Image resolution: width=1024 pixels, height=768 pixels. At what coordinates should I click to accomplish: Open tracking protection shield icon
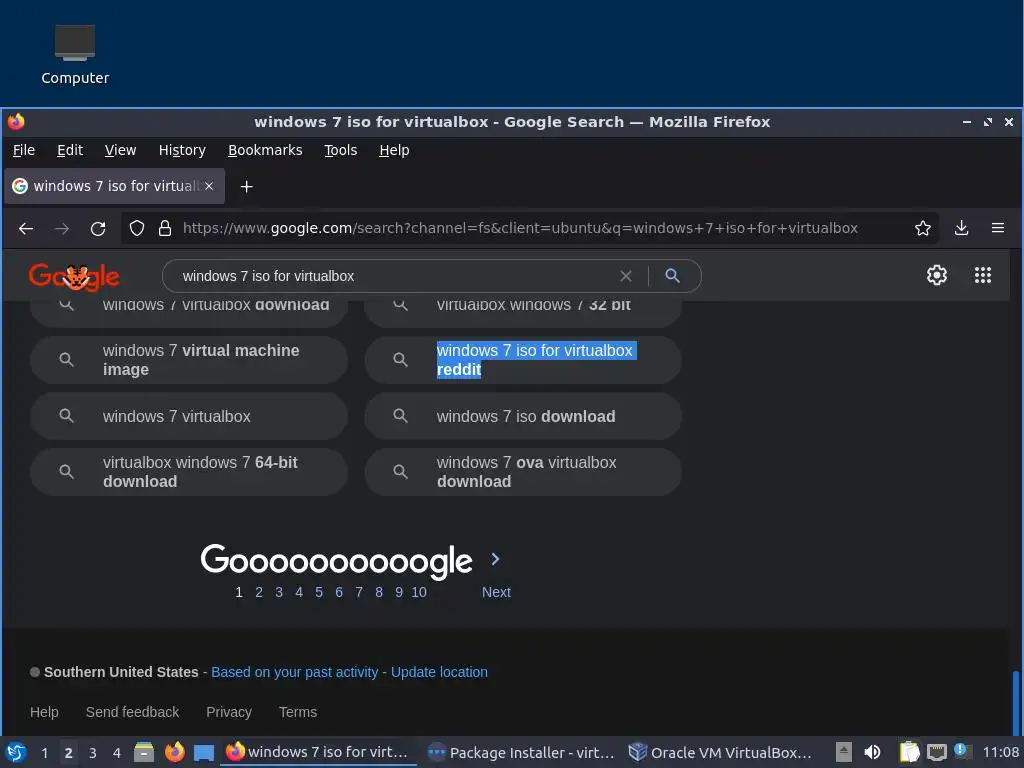coord(136,228)
